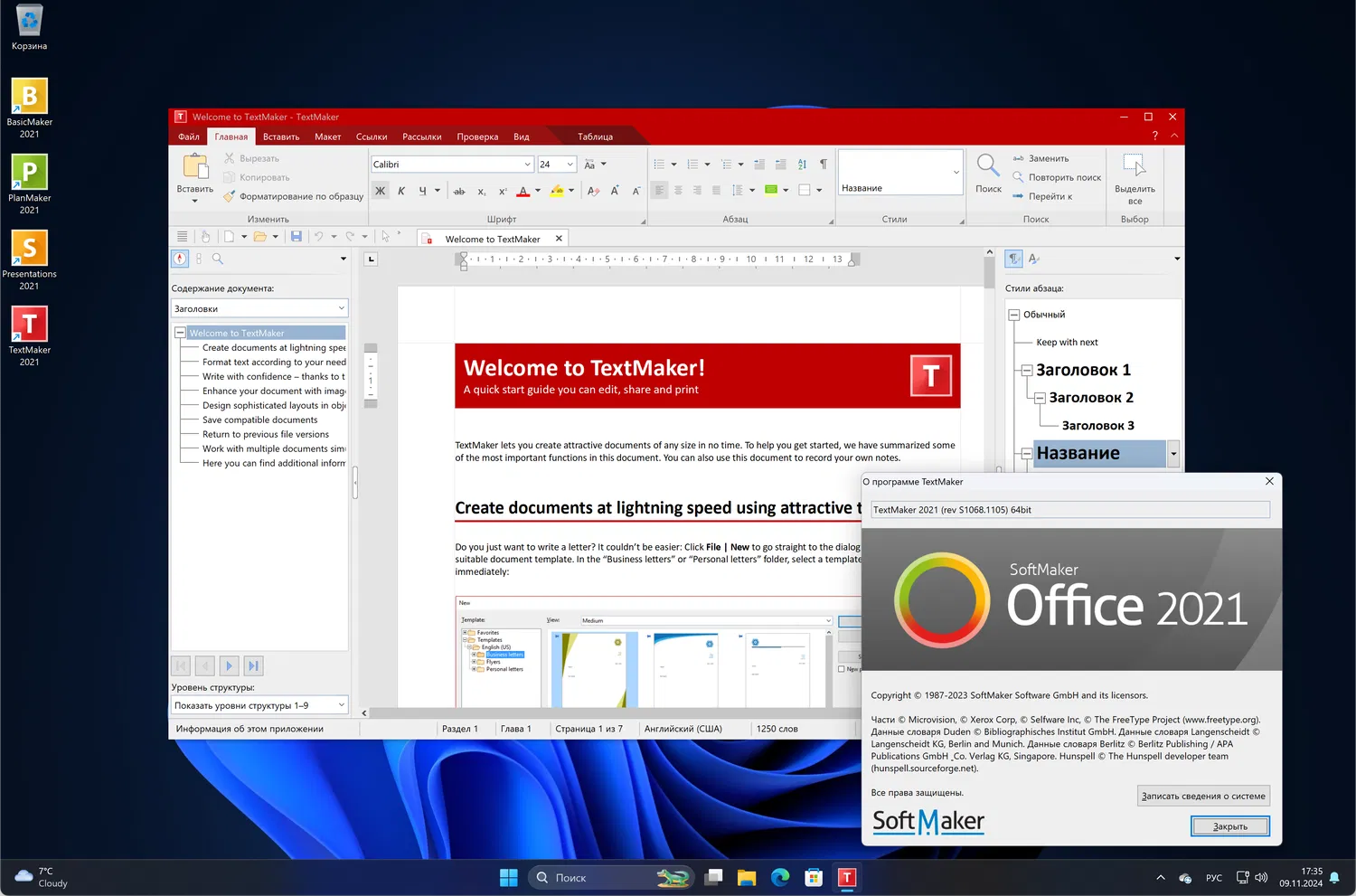Click the new document icon in quick toolbar
1356x896 pixels.
229,236
